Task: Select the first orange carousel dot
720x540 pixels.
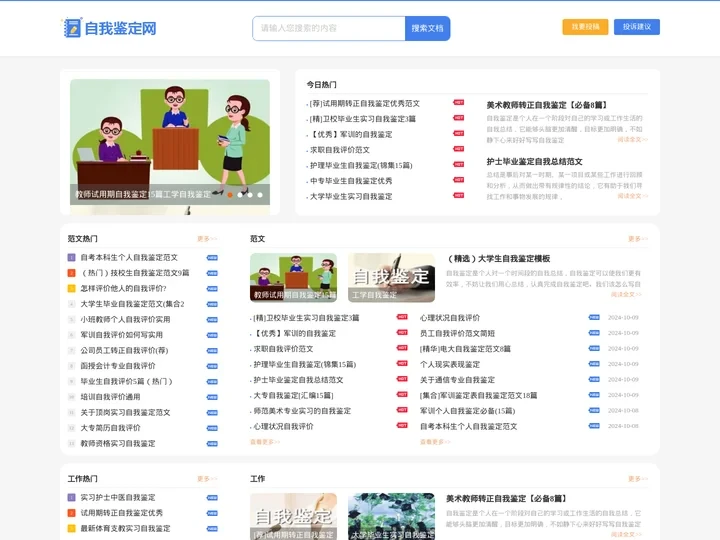Action: click(x=230, y=195)
